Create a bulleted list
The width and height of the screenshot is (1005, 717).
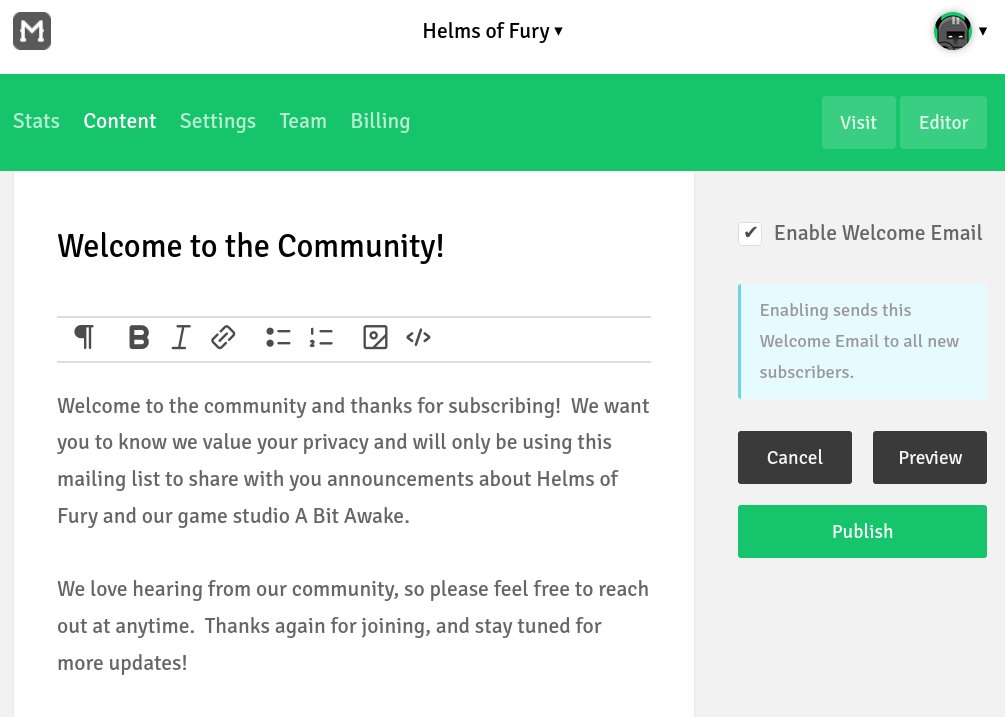(x=278, y=337)
